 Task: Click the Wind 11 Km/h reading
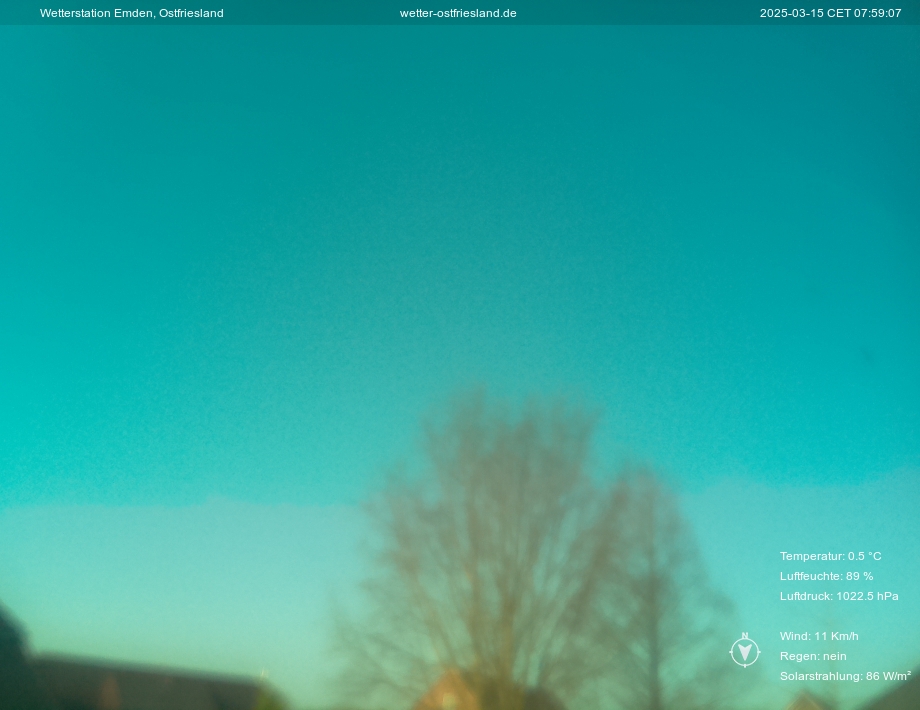(819, 636)
